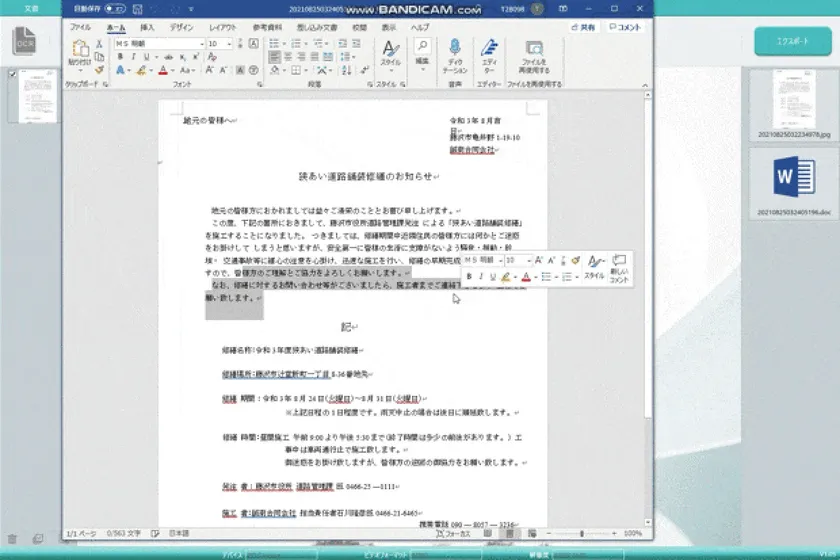Open the ファイル (File) menu tab
Image resolution: width=840 pixels, height=560 pixels.
pyautogui.click(x=81, y=27)
